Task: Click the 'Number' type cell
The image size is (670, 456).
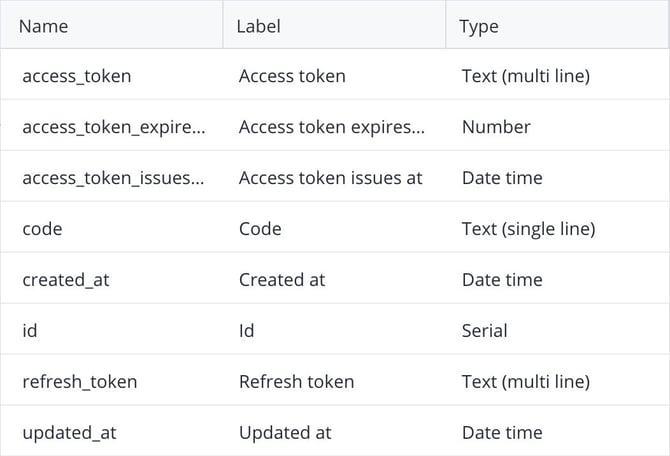Action: pyautogui.click(x=496, y=127)
